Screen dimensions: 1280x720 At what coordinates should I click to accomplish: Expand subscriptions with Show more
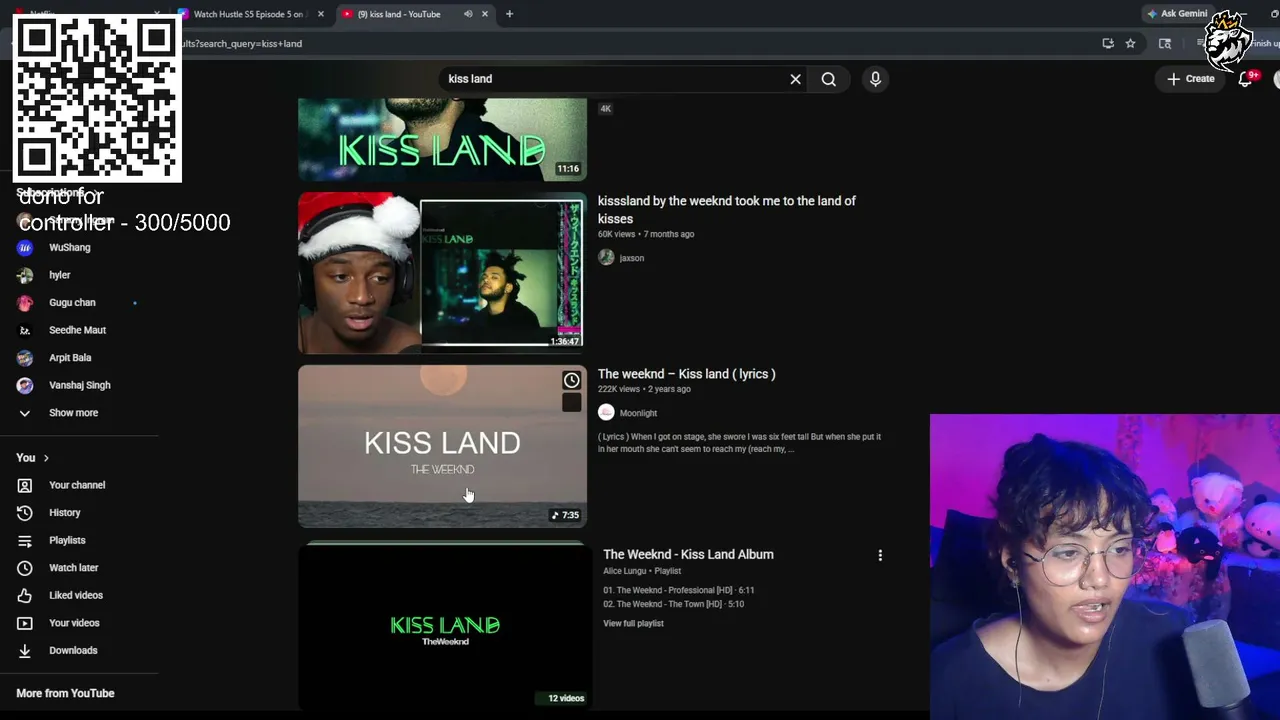coord(73,413)
